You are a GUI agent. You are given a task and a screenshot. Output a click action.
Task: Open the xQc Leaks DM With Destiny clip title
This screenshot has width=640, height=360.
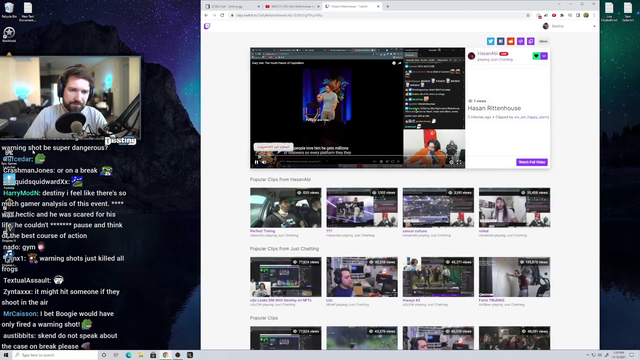[281, 300]
